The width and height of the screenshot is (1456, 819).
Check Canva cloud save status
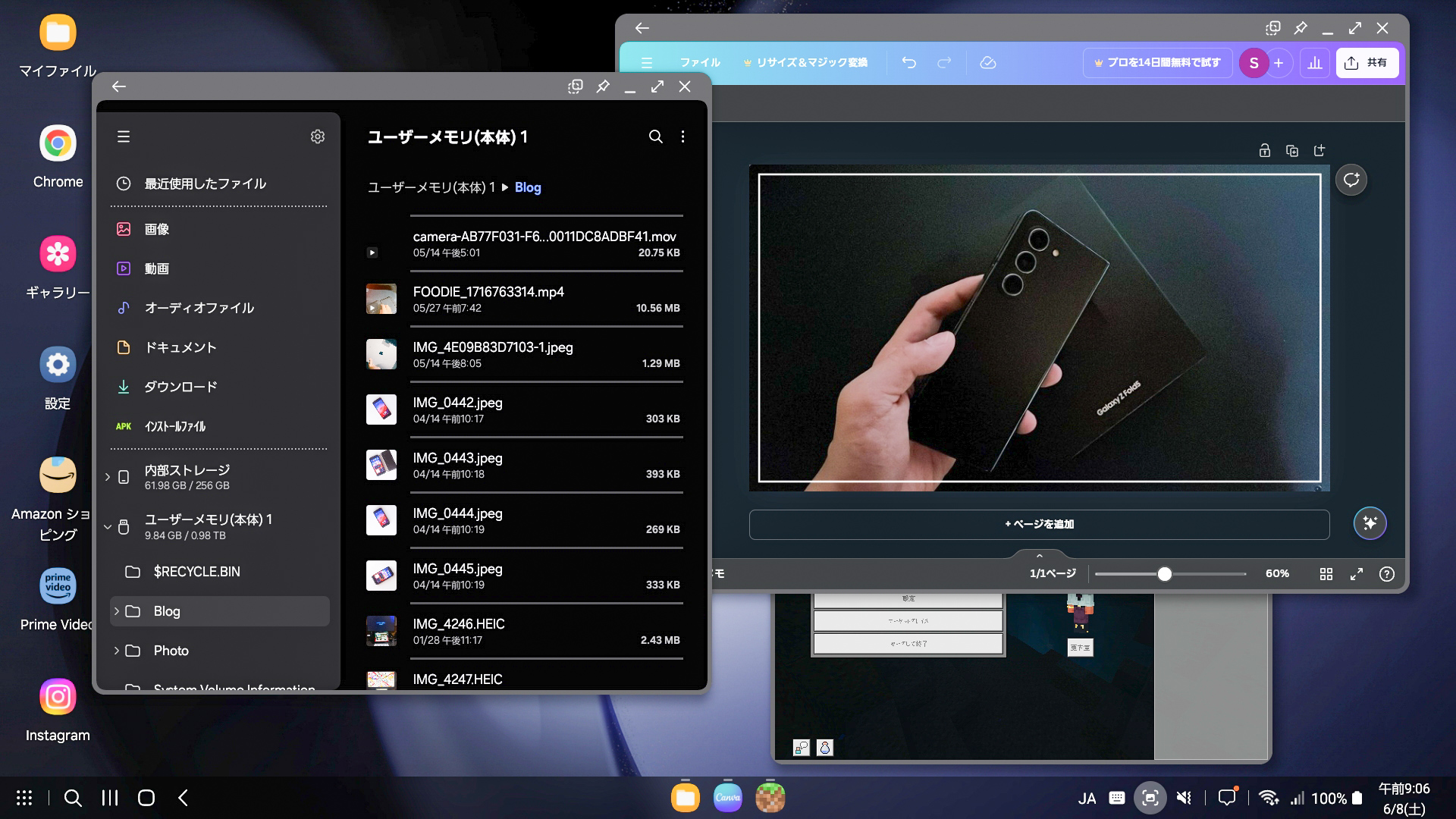[988, 63]
